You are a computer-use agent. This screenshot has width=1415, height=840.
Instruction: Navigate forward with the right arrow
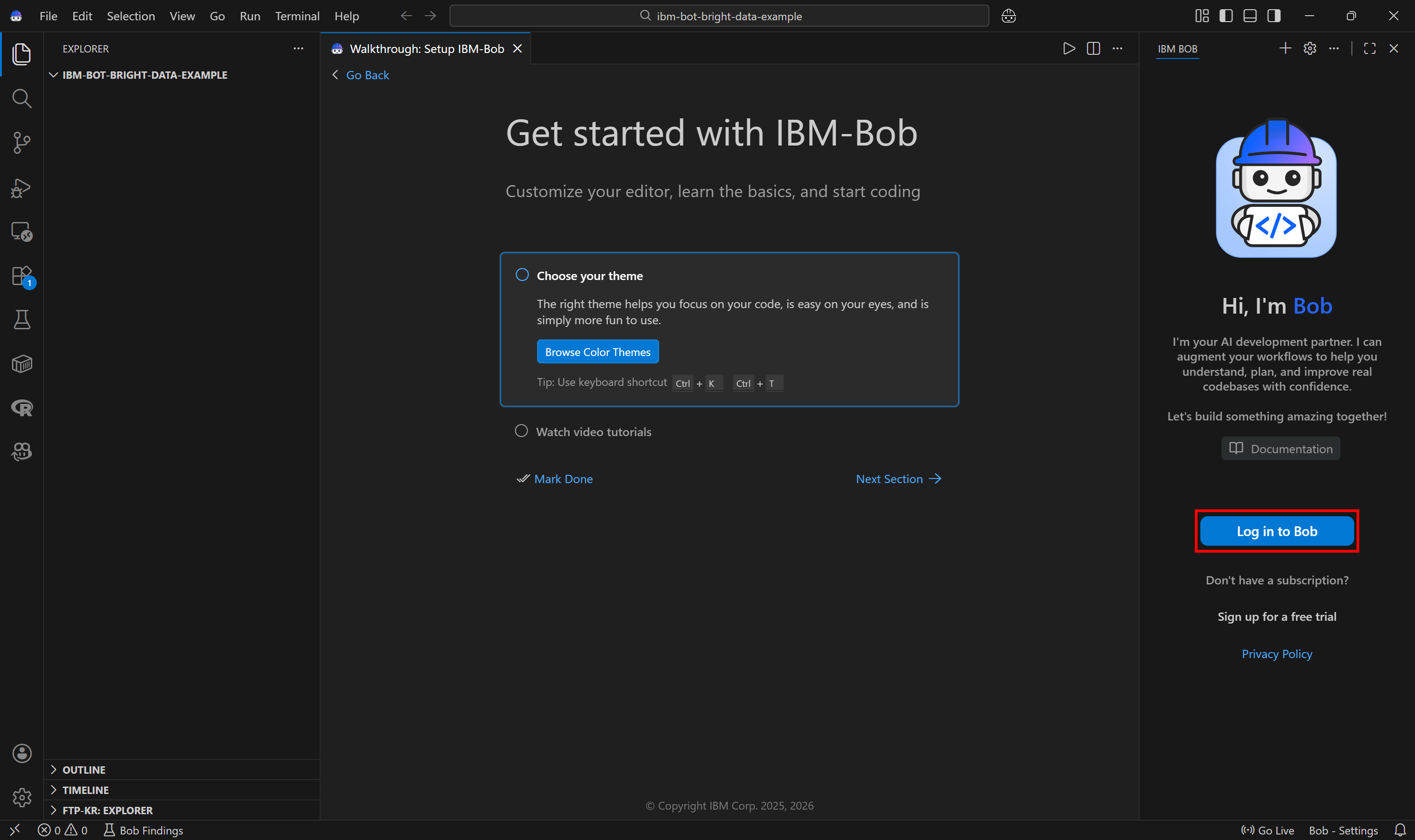click(x=430, y=16)
